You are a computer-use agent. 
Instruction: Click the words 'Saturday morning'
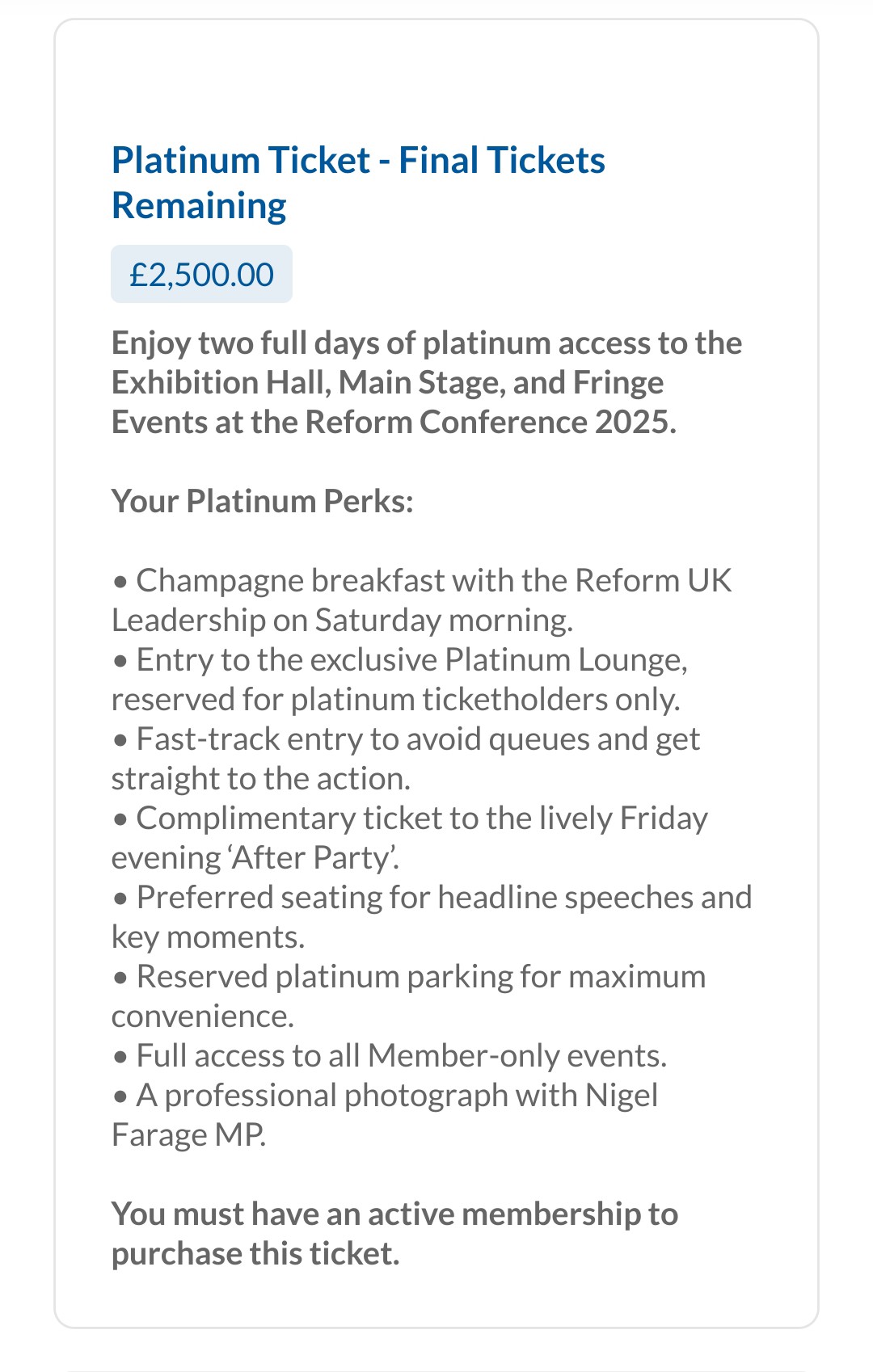[443, 621]
